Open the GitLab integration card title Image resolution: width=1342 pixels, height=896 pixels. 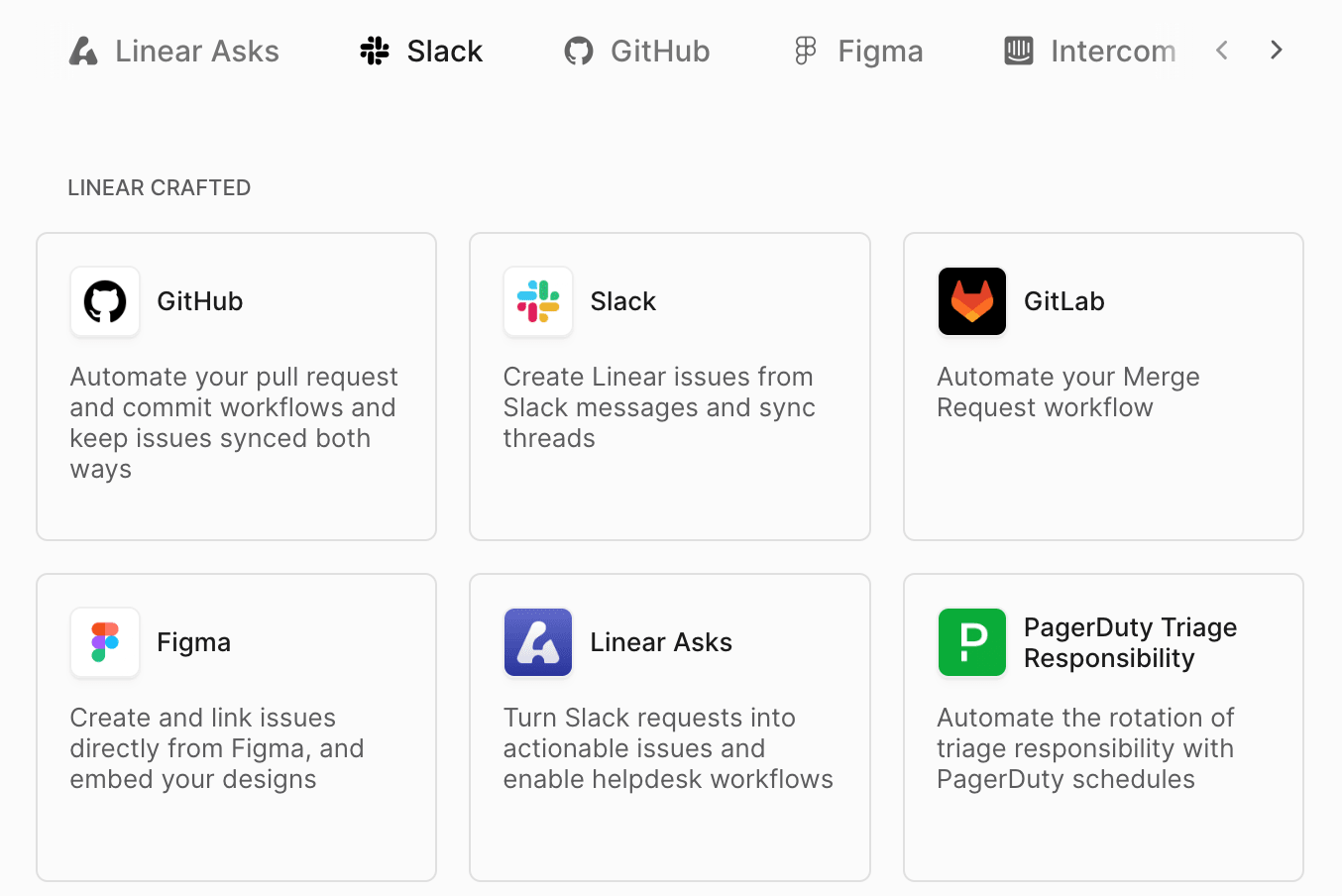point(1064,301)
